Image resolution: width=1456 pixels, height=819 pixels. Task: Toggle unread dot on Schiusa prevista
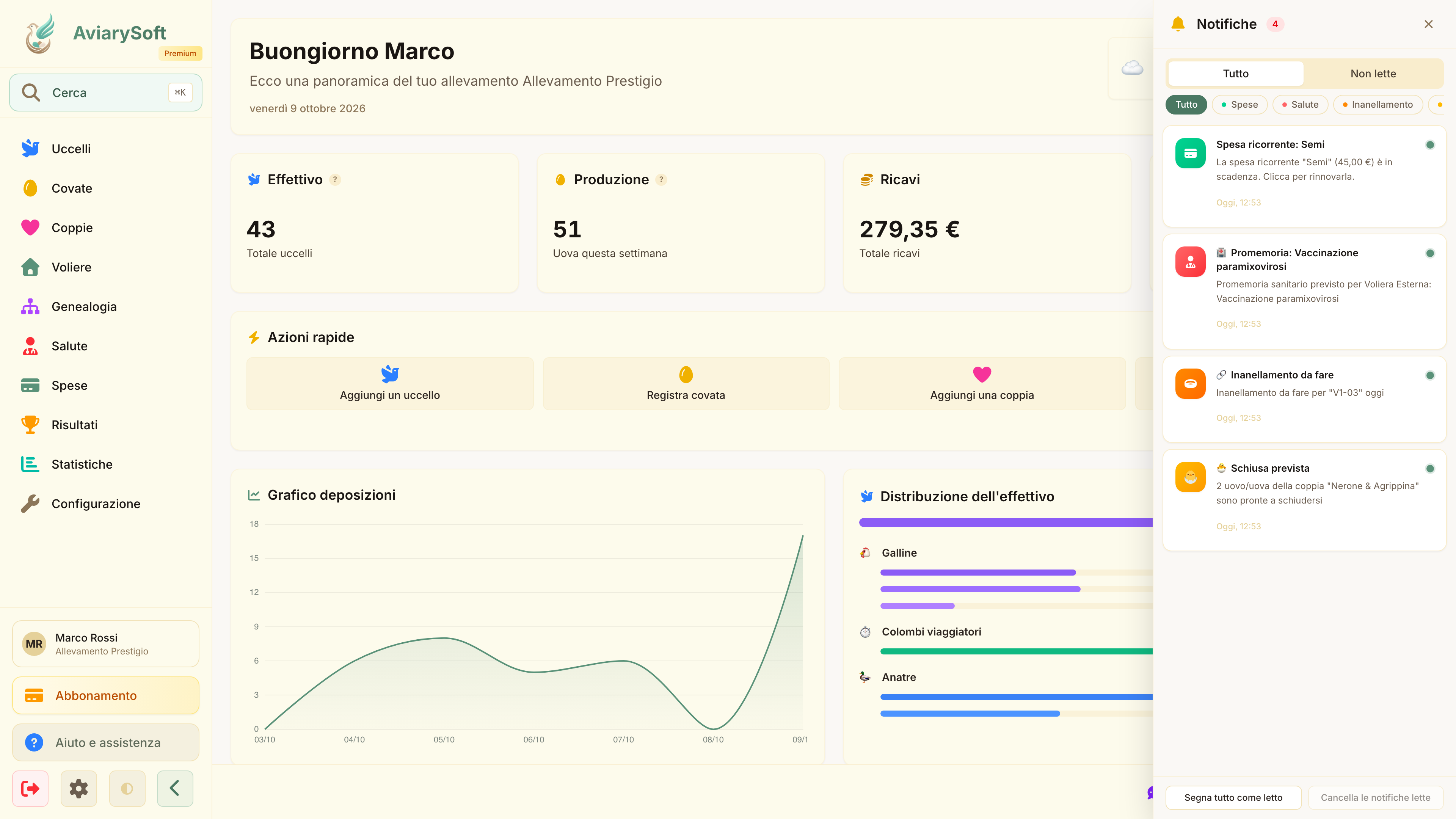[1430, 469]
